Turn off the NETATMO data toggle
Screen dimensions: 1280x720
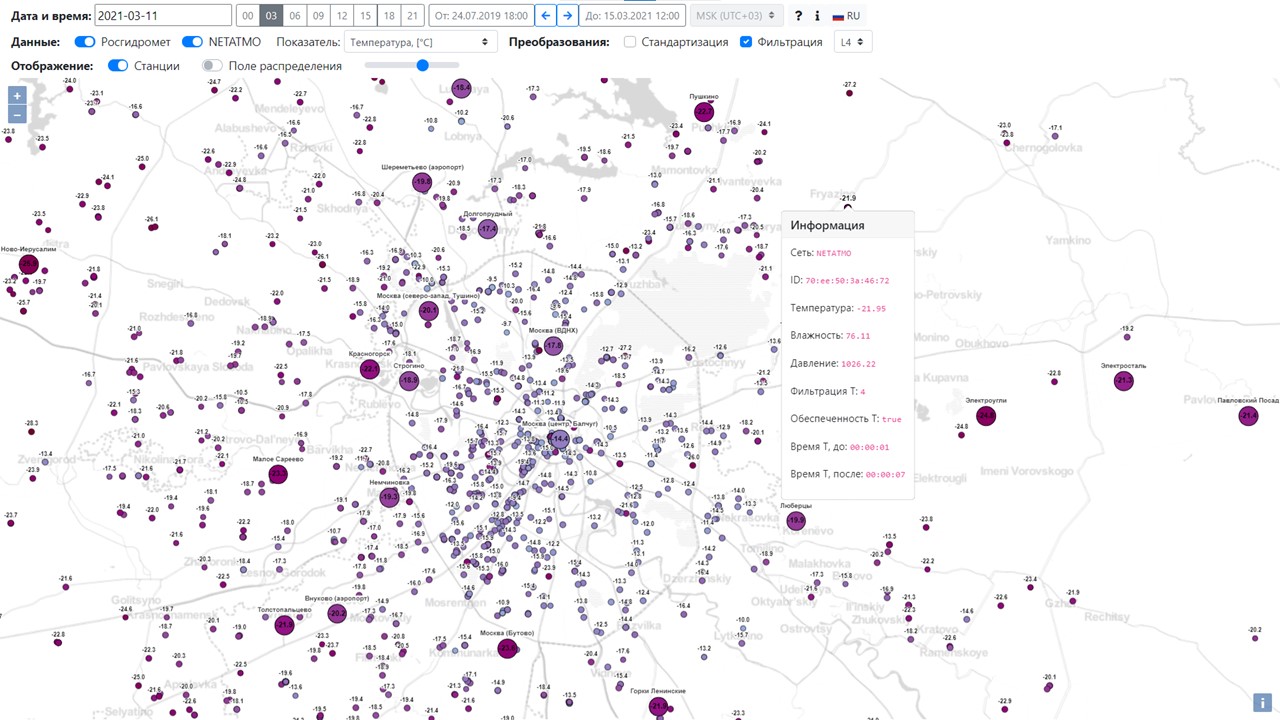click(192, 42)
